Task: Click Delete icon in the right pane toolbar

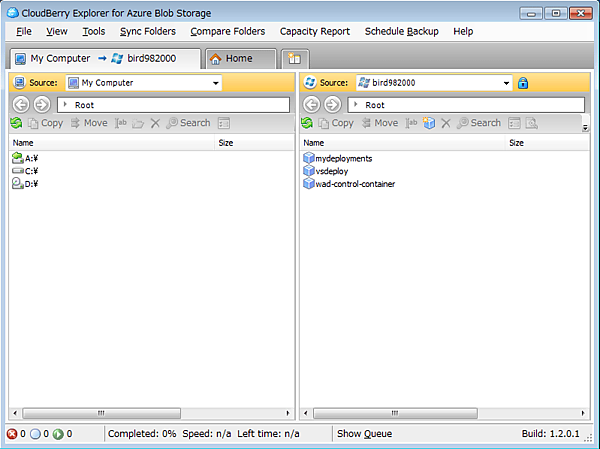Action: (x=445, y=123)
